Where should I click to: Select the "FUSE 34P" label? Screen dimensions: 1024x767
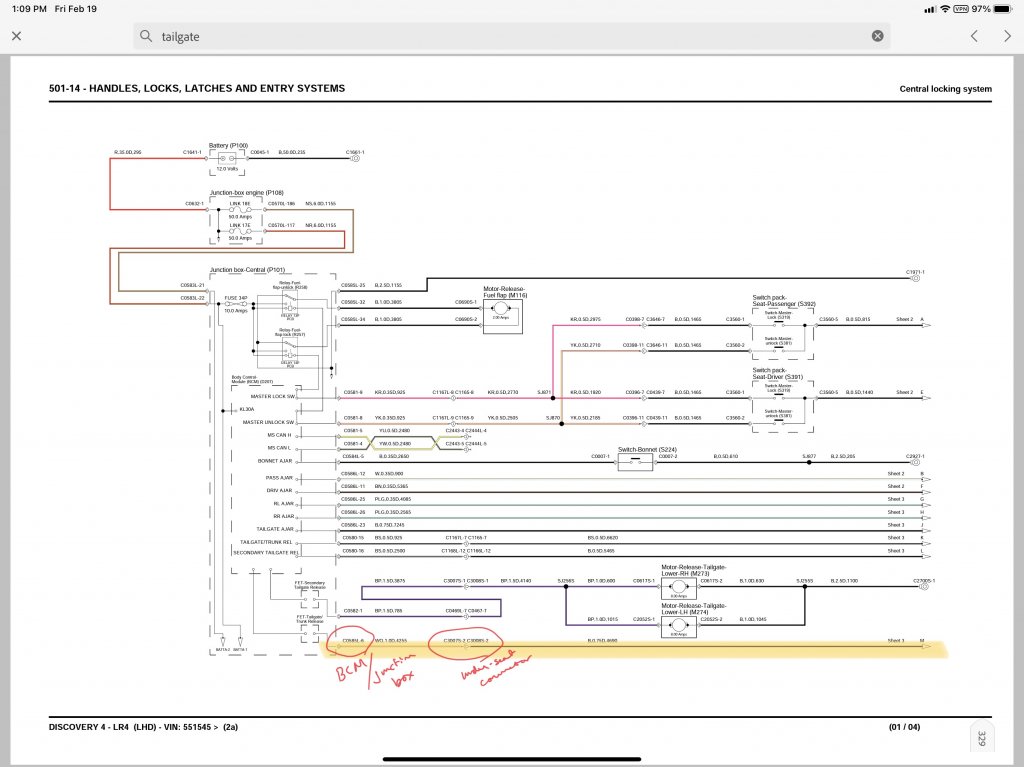pyautogui.click(x=236, y=298)
